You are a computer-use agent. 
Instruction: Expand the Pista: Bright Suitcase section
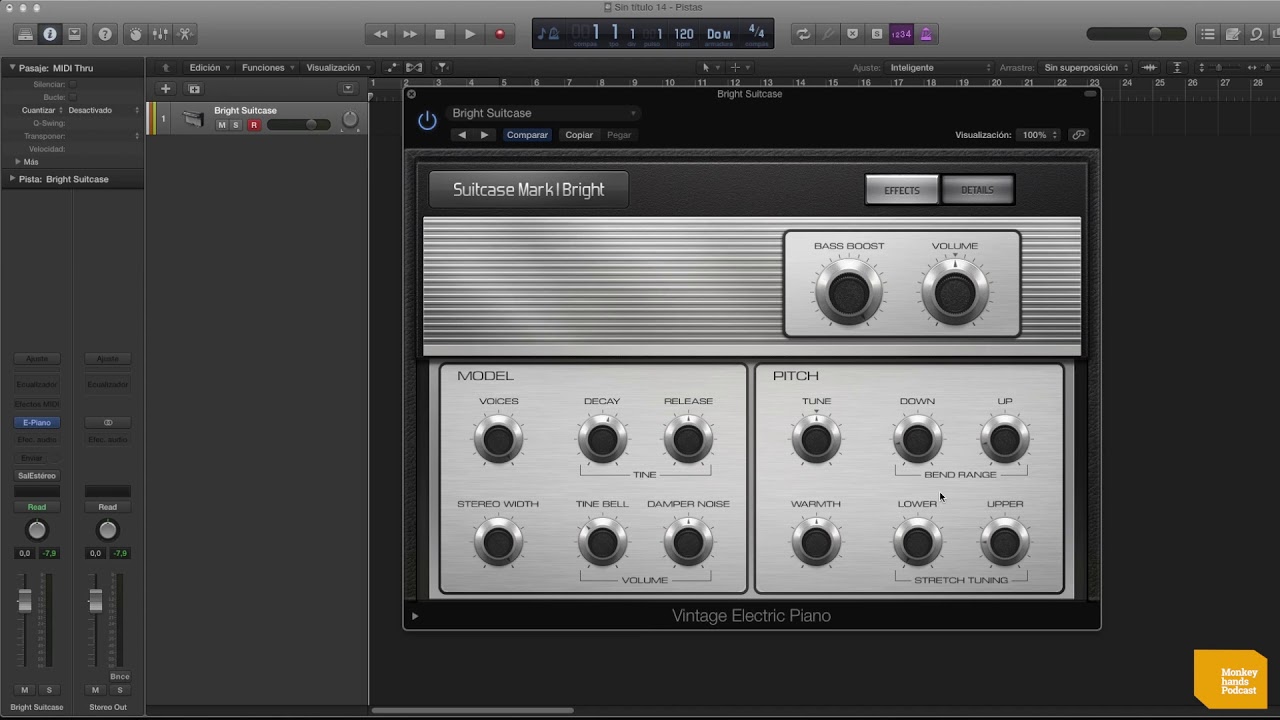[12, 179]
